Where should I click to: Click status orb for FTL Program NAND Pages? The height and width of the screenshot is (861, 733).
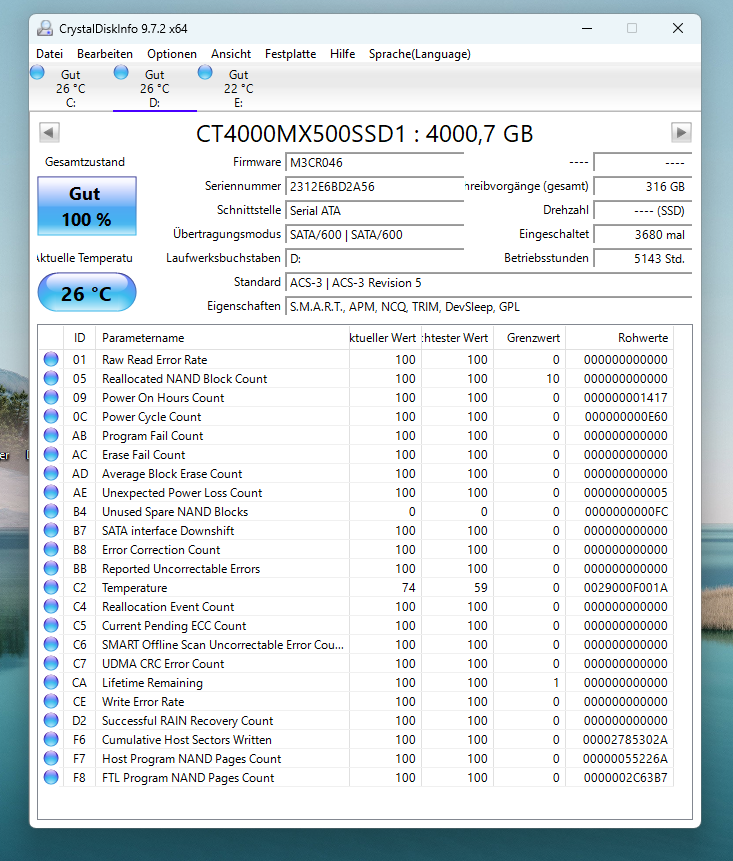click(51, 777)
